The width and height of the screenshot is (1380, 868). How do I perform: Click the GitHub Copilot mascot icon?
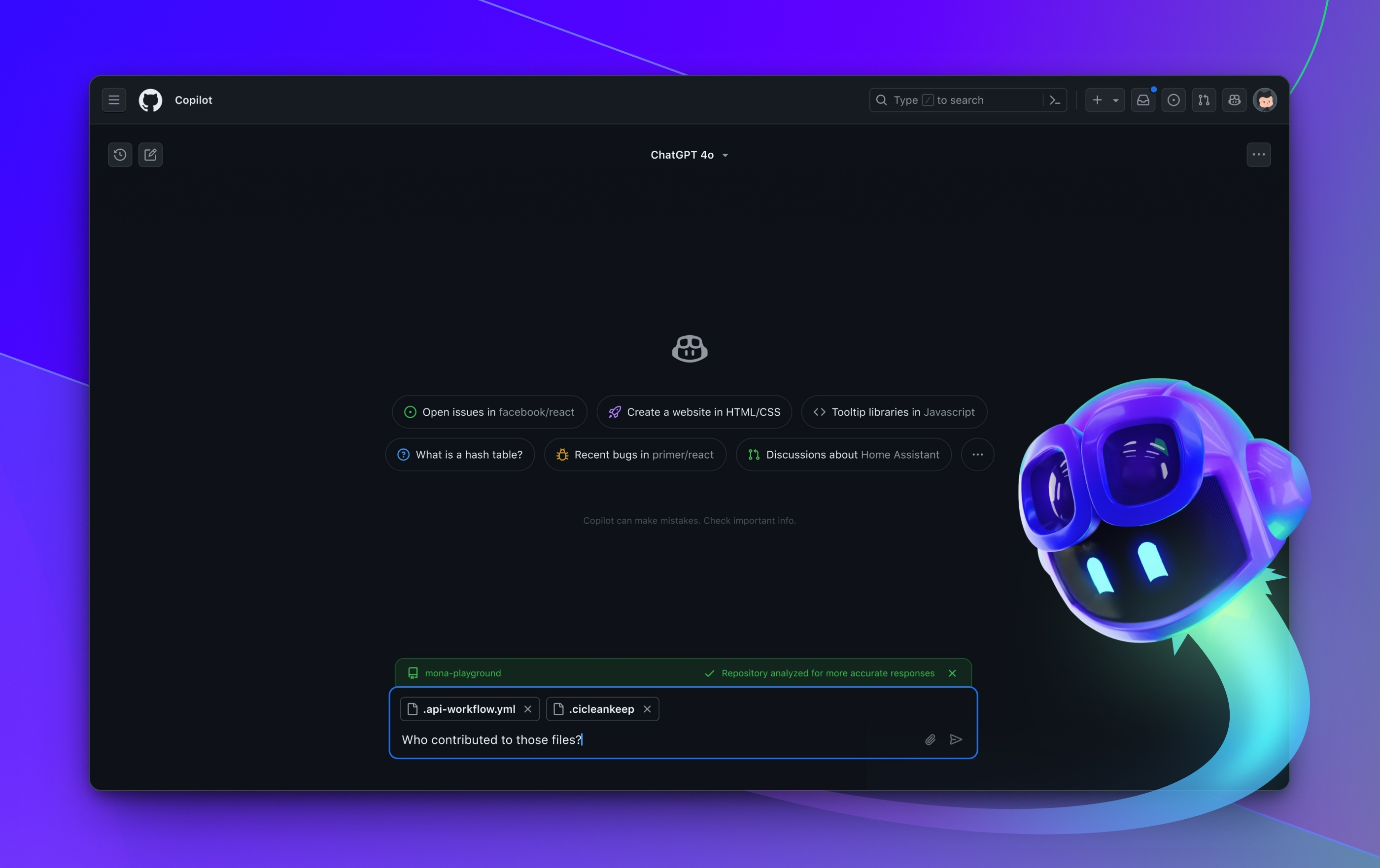689,348
